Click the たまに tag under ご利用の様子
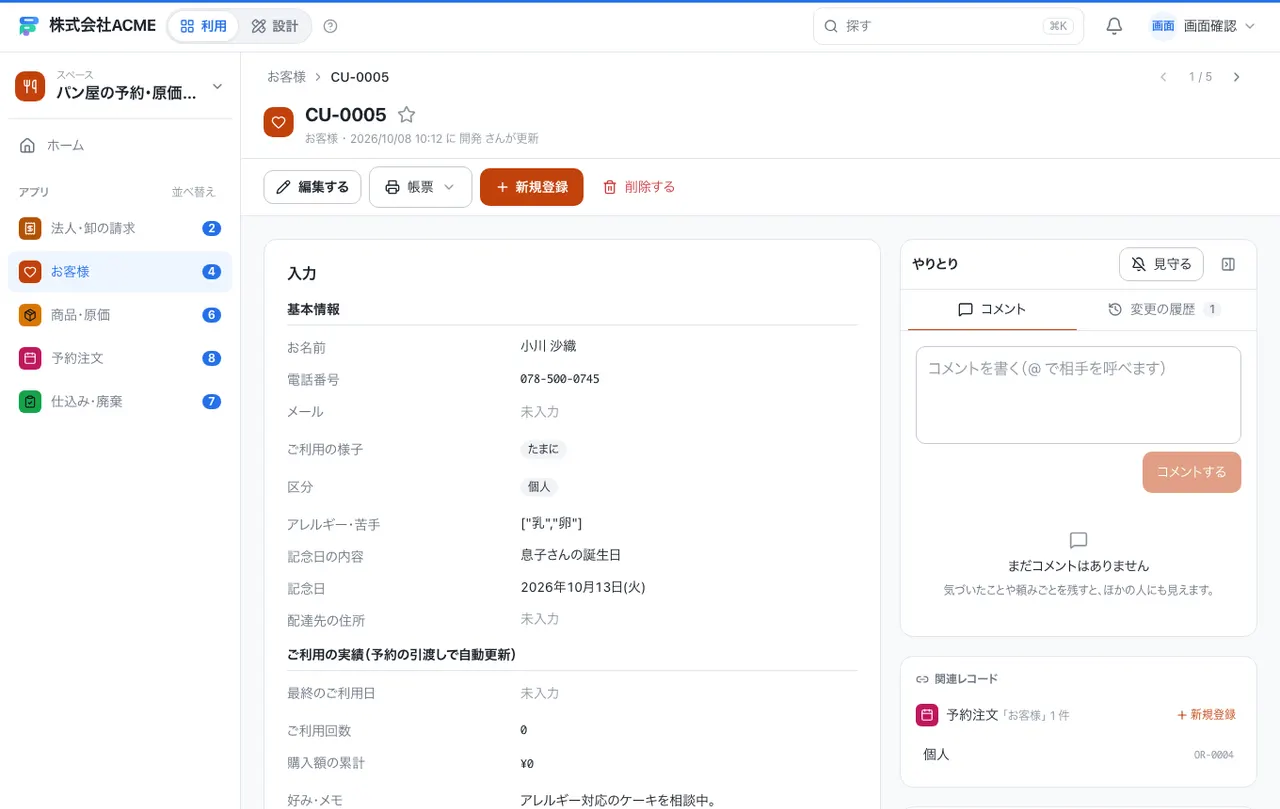This screenshot has width=1280, height=809. pos(543,450)
